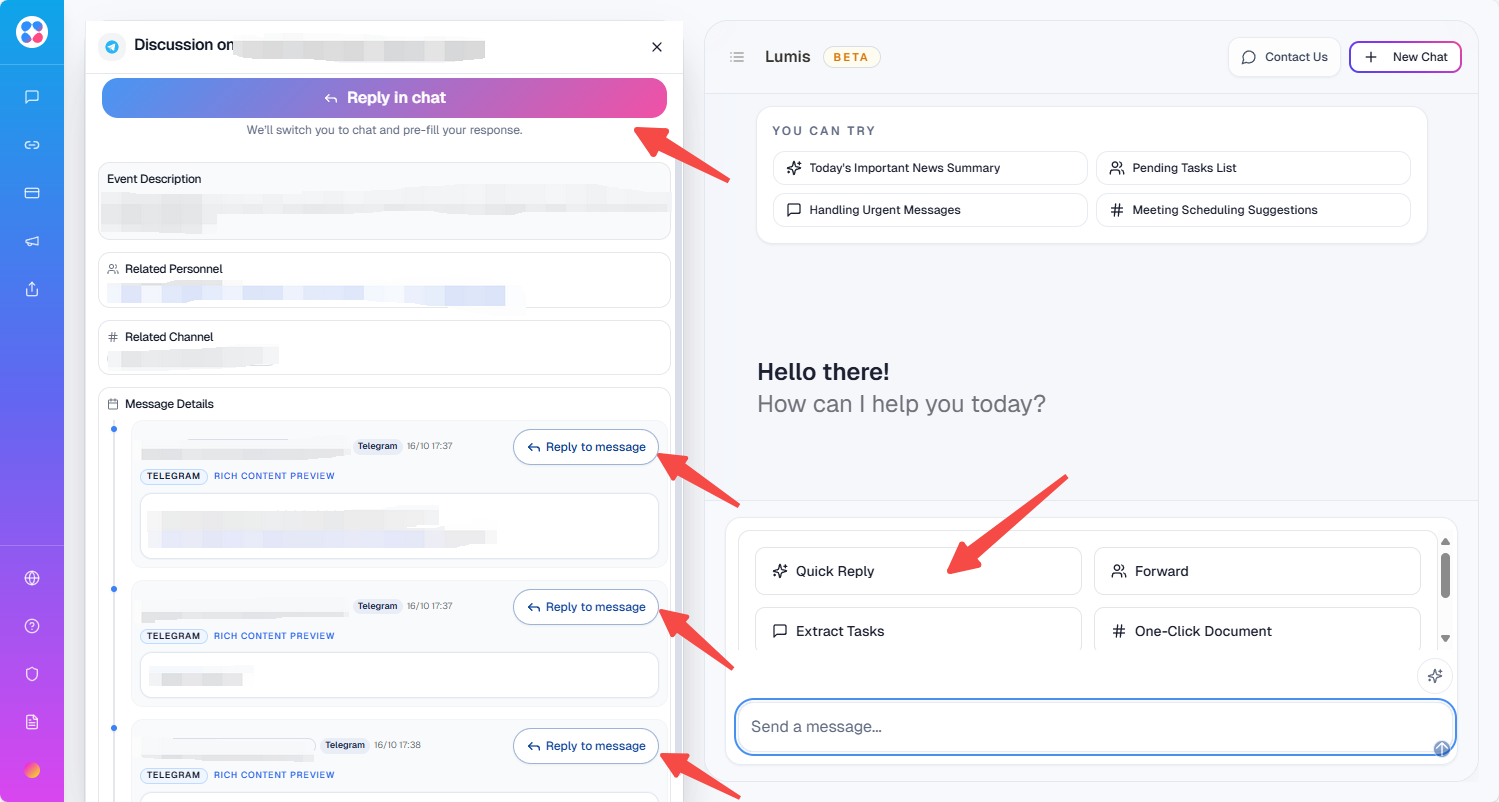Open the upload/share icon in sidebar
Image resolution: width=1499 pixels, height=802 pixels.
(x=32, y=289)
